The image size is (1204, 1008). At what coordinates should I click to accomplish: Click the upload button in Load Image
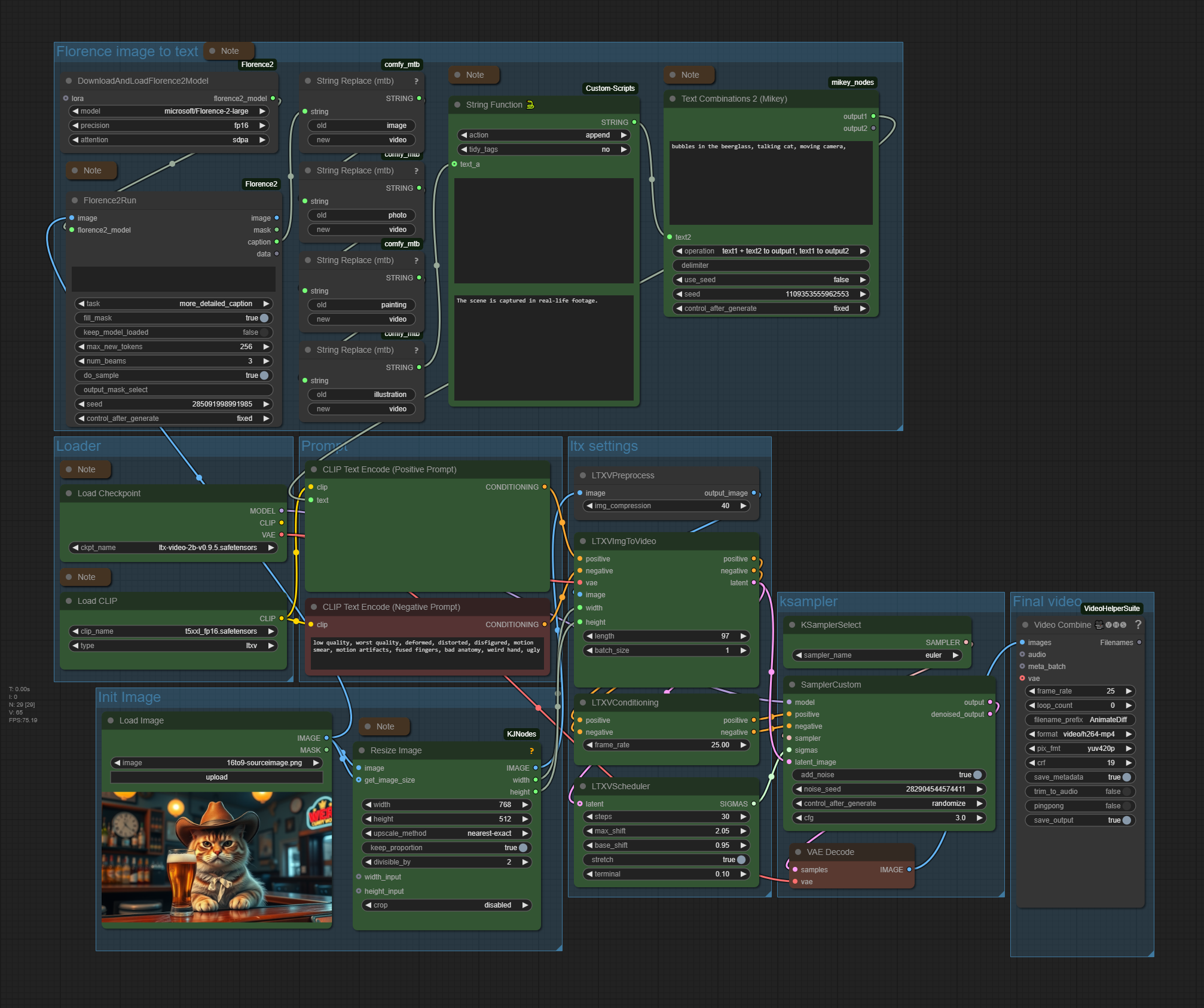pos(216,777)
